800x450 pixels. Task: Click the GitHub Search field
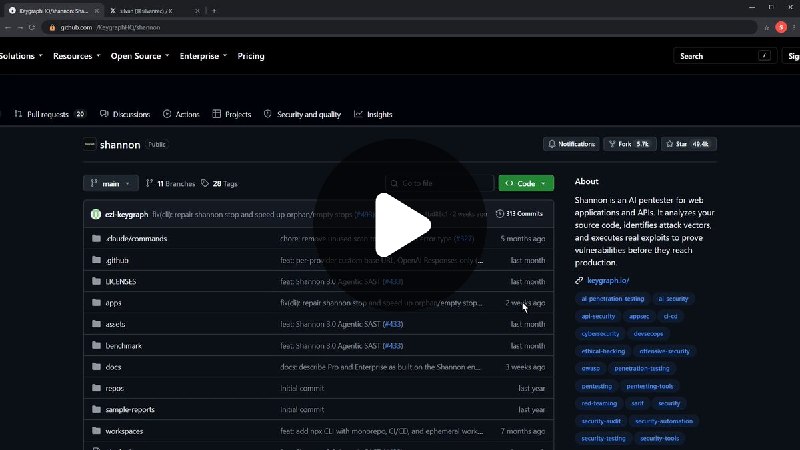point(725,56)
